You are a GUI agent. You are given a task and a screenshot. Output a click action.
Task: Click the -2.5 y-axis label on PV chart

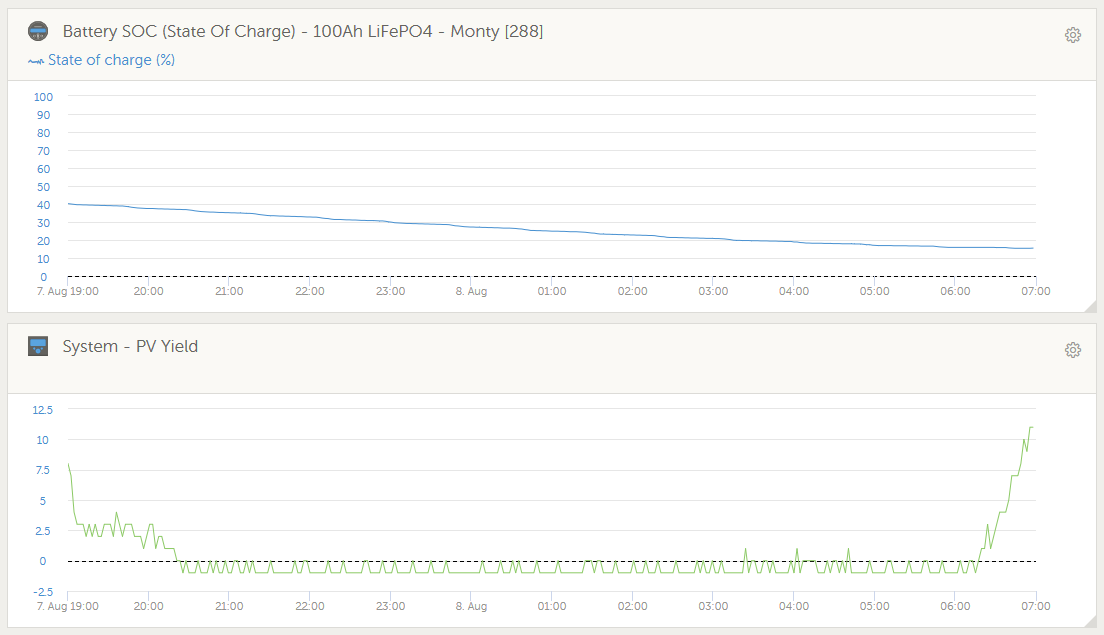tap(43, 592)
